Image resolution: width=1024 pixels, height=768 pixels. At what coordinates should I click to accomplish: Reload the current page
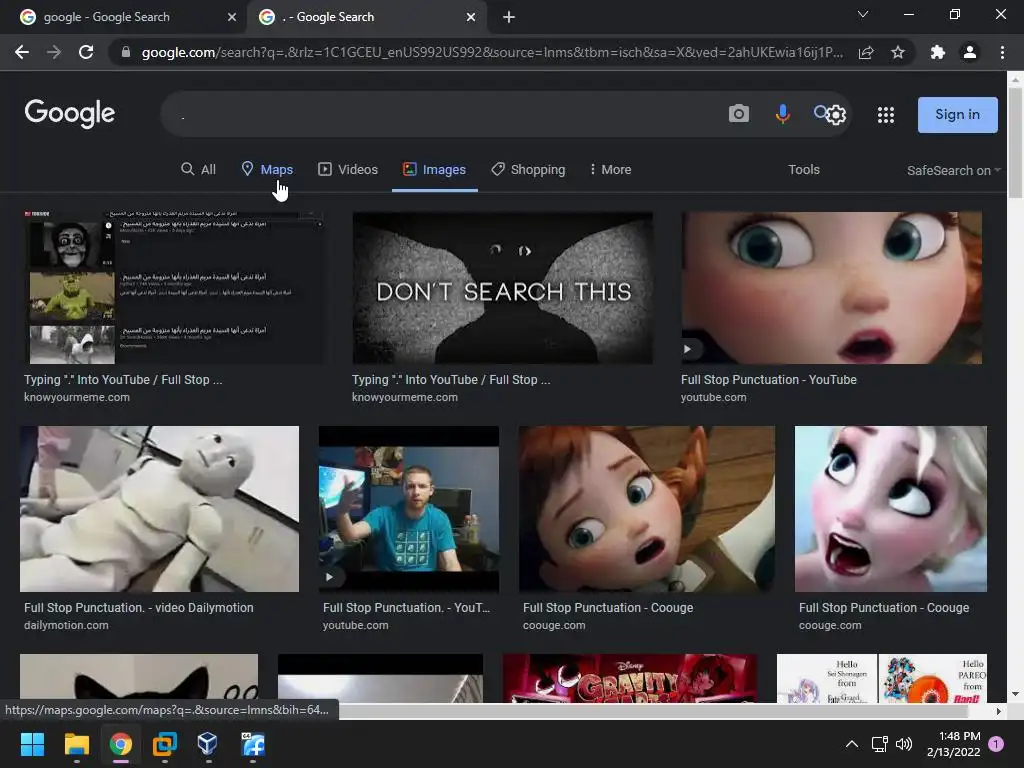(x=86, y=52)
